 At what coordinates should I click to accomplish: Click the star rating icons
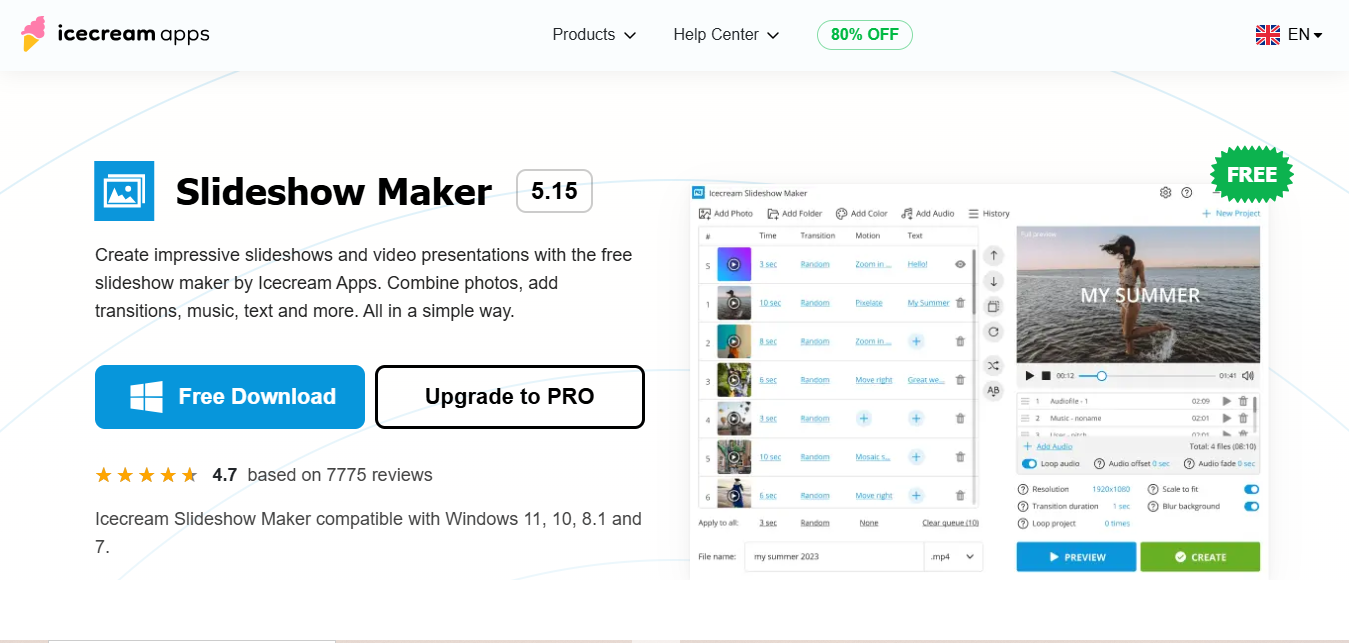pos(146,475)
